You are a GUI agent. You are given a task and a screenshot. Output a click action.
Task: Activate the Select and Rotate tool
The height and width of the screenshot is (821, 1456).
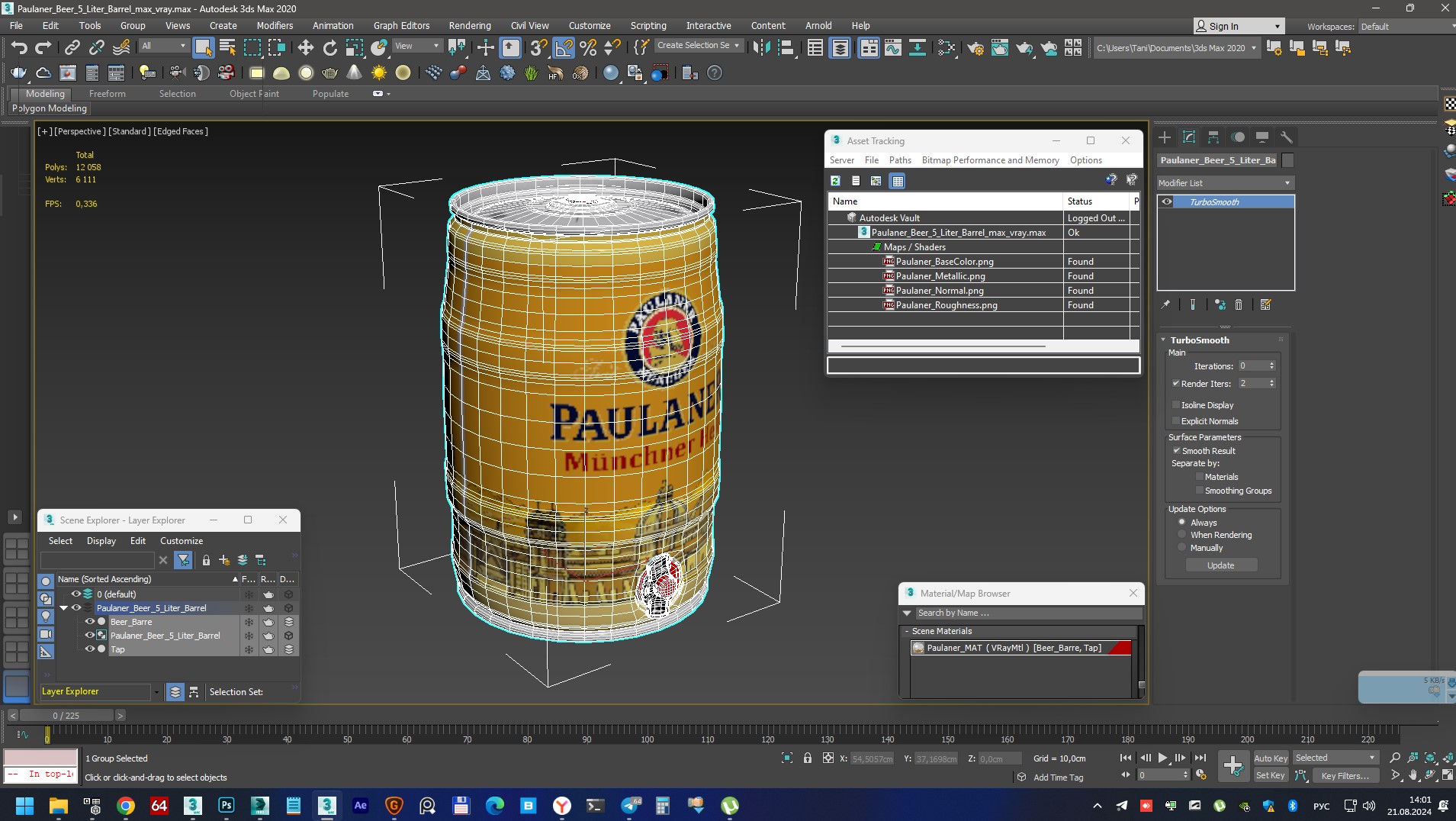coord(329,47)
